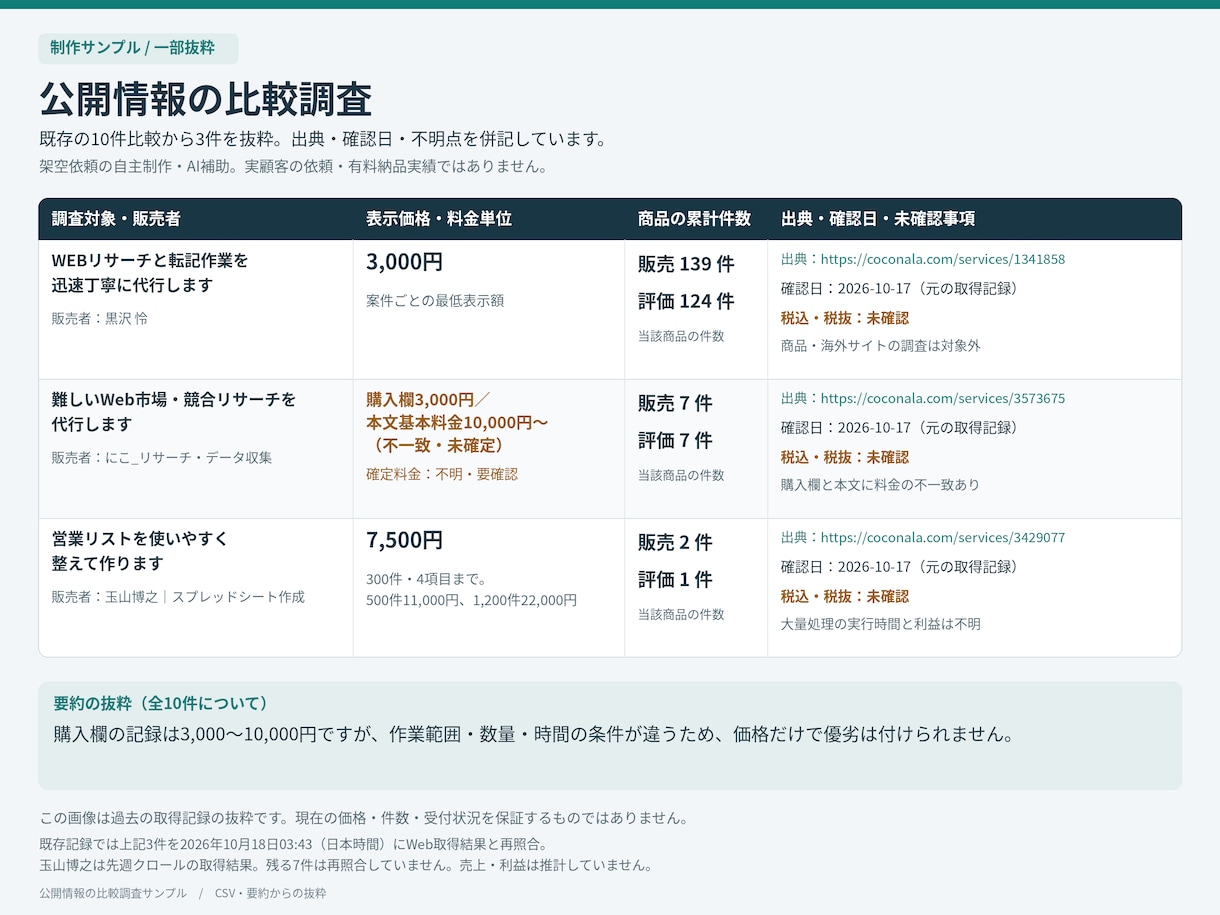Screen dimensions: 1220x915
Task: Click 300件・4項目まで。 pricing note
Action: pos(426,579)
